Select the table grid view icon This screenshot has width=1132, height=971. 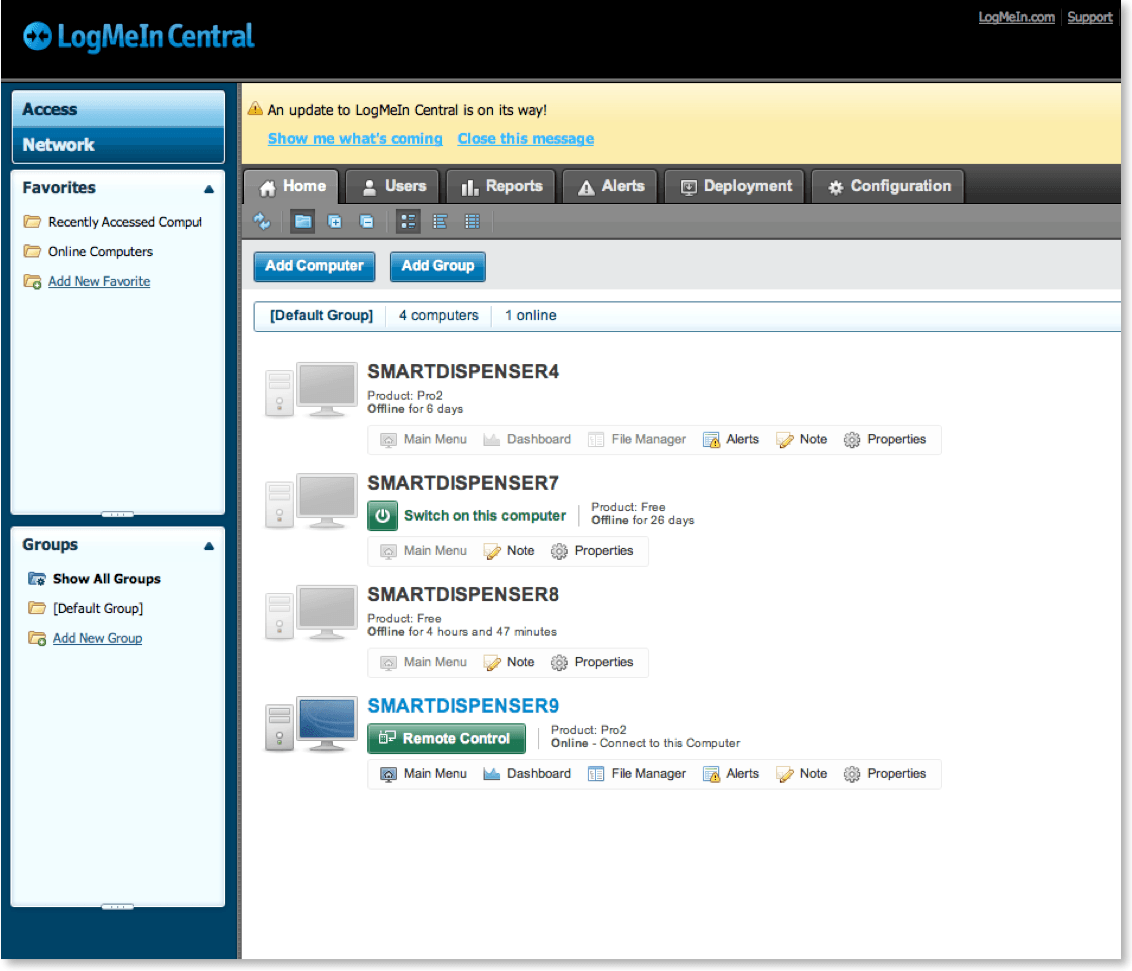[472, 222]
